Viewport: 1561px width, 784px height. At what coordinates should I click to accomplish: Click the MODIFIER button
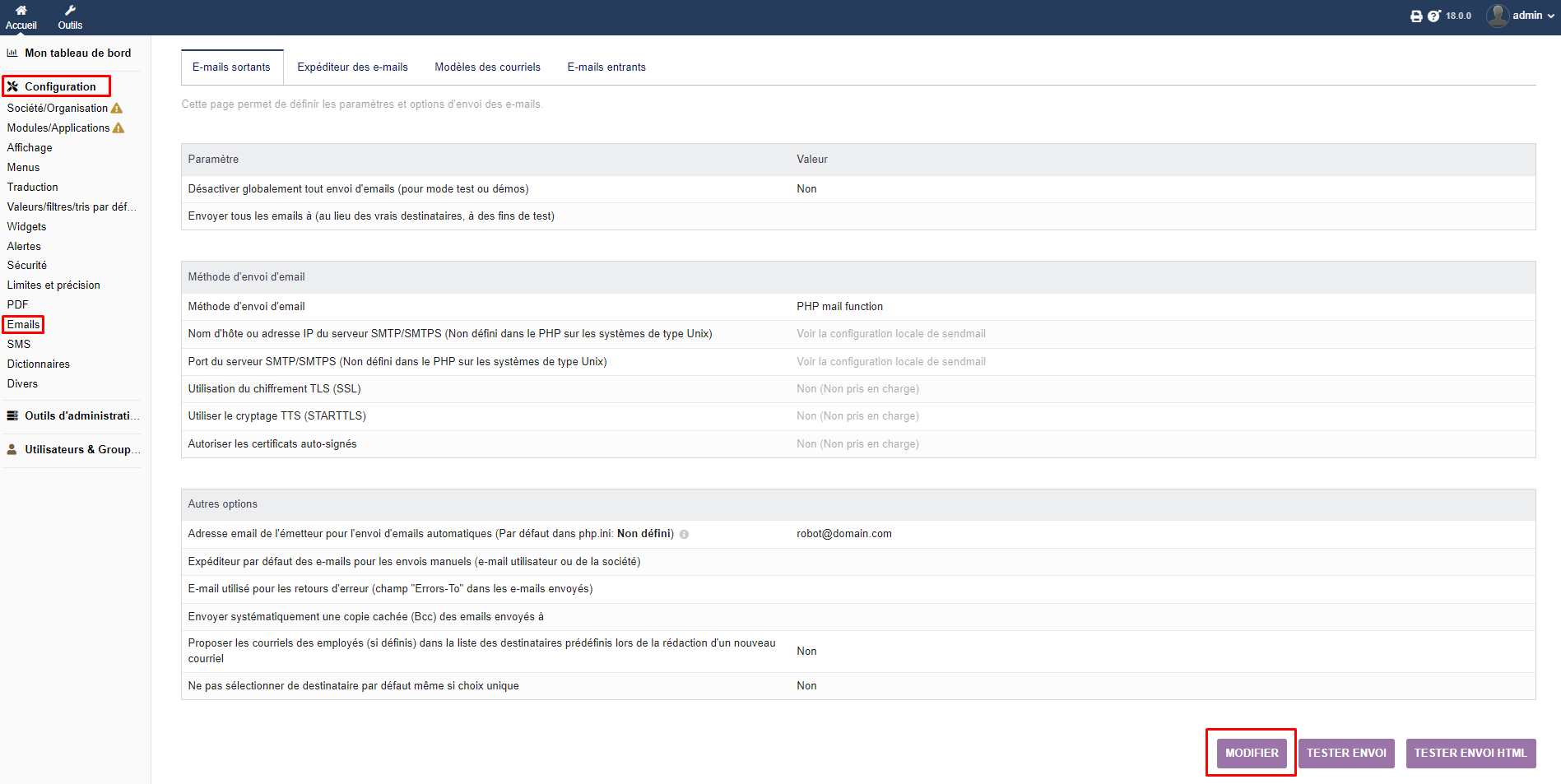[1251, 753]
